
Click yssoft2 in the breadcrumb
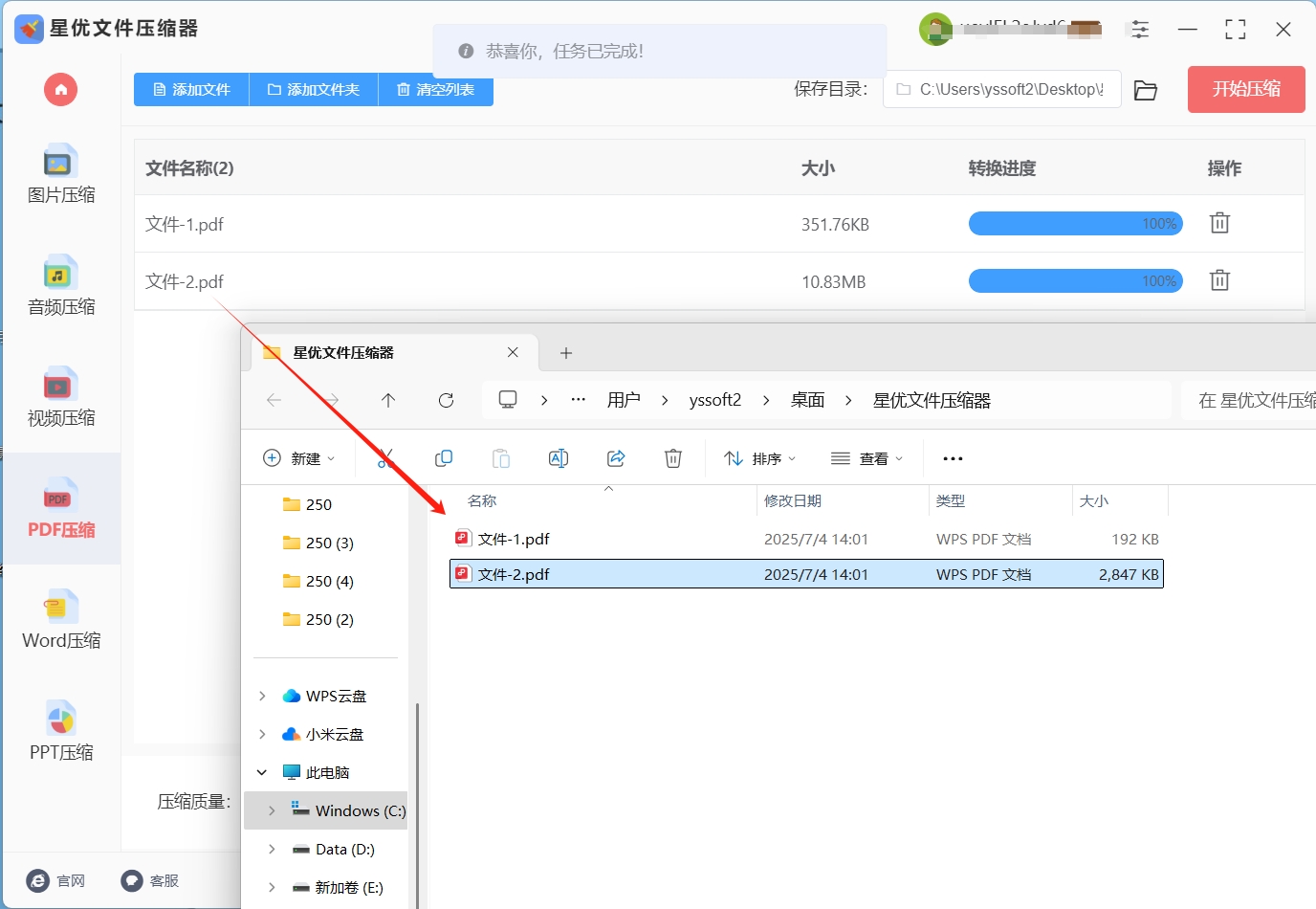tap(715, 400)
